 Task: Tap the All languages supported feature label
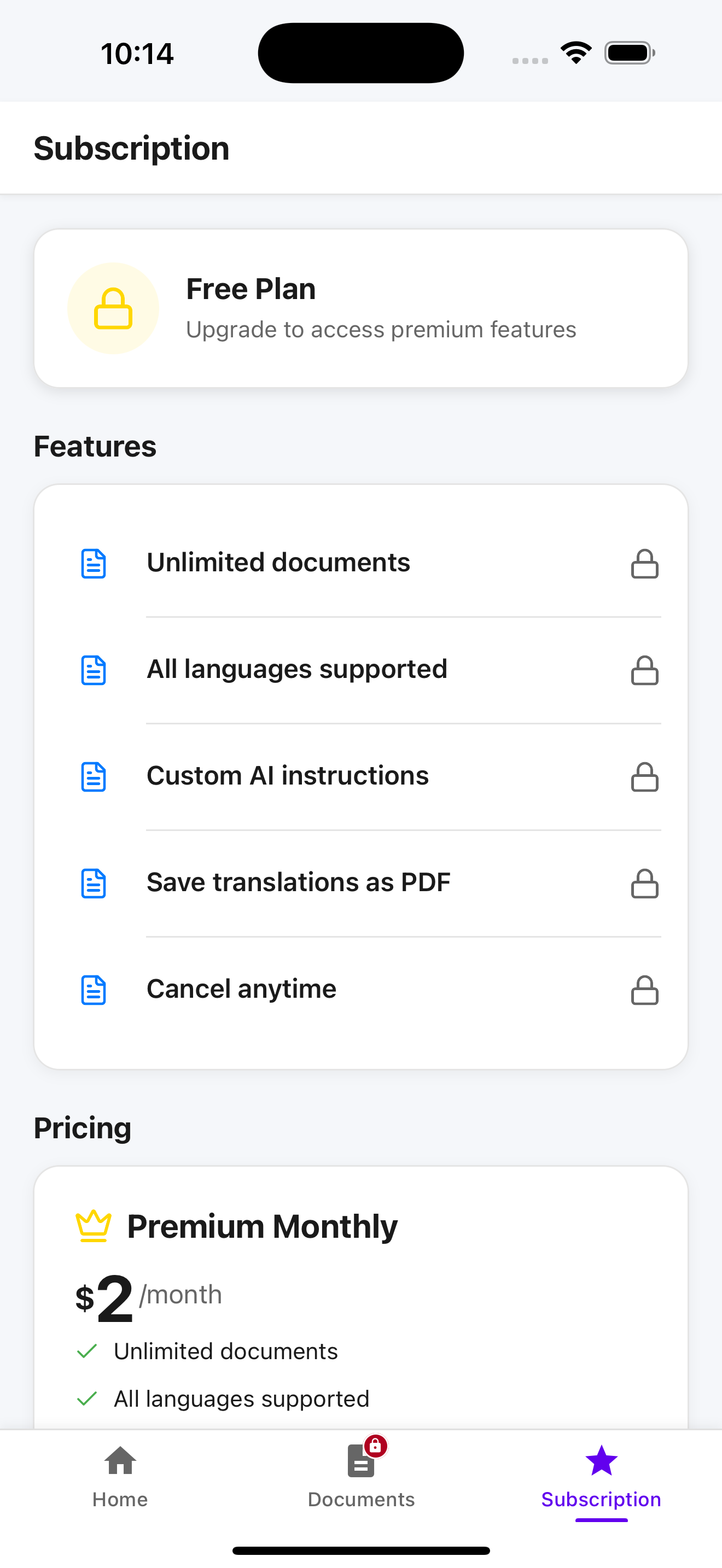(x=297, y=669)
